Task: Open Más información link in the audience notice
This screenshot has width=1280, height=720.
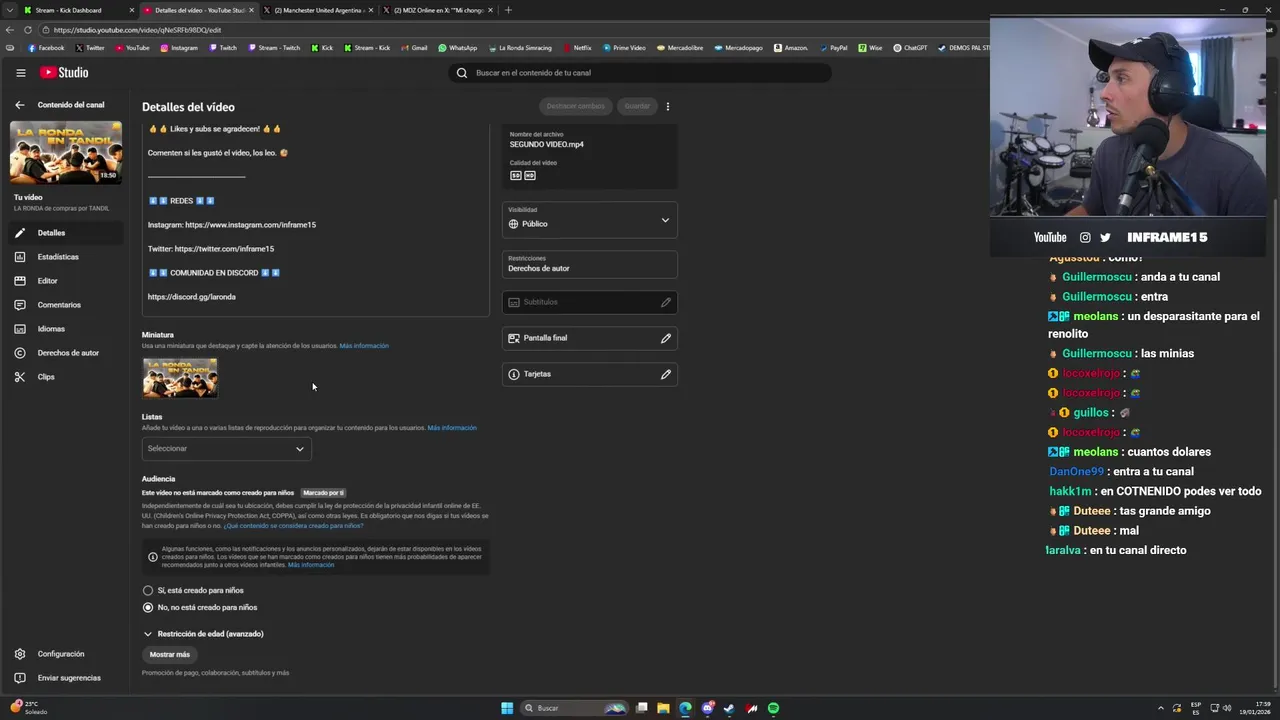Action: [311, 565]
